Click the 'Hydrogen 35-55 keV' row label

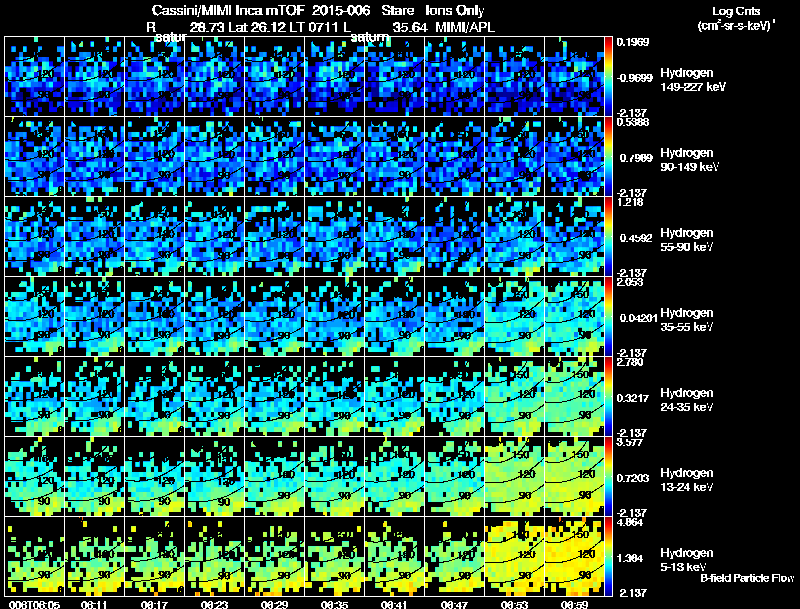pos(687,320)
